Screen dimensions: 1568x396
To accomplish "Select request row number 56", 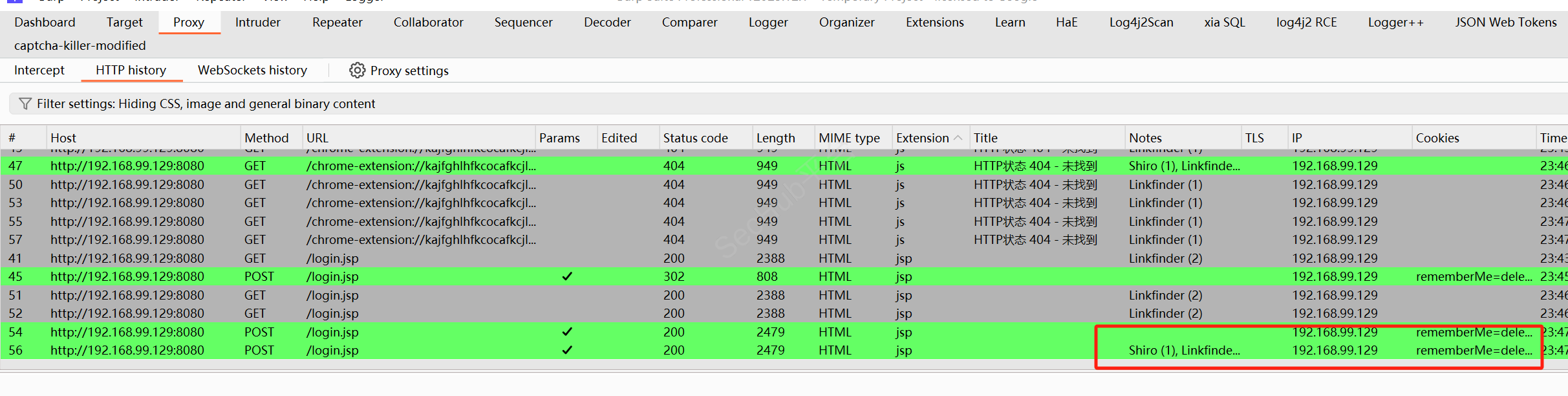I will (x=16, y=351).
